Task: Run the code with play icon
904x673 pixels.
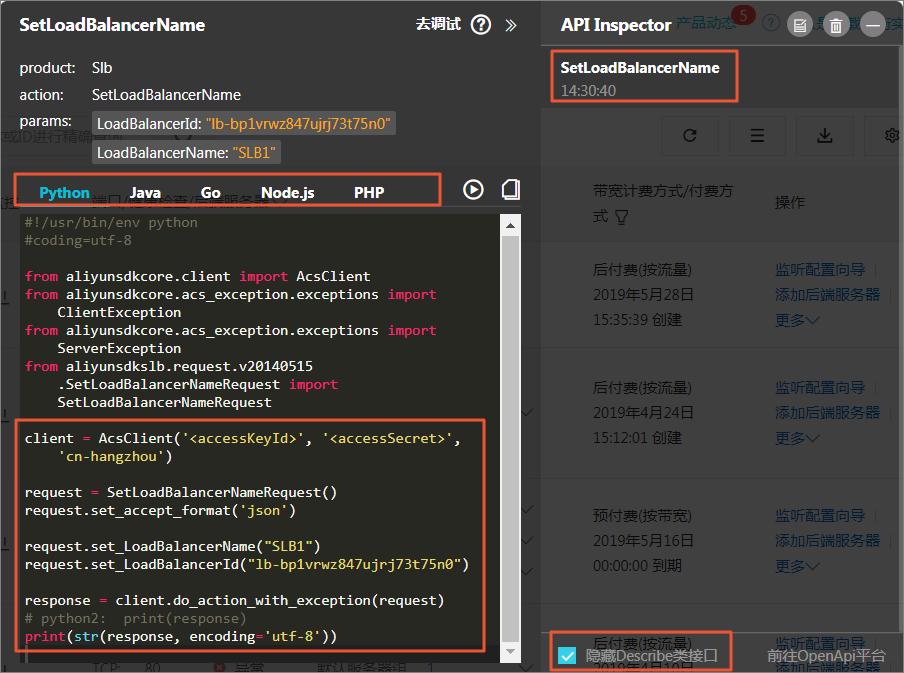Action: pyautogui.click(x=473, y=190)
